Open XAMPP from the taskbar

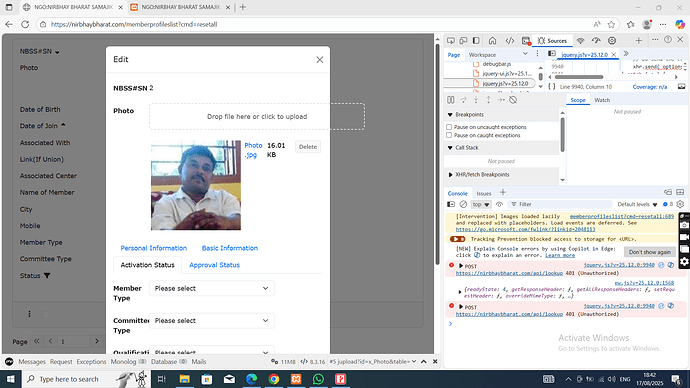296,379
